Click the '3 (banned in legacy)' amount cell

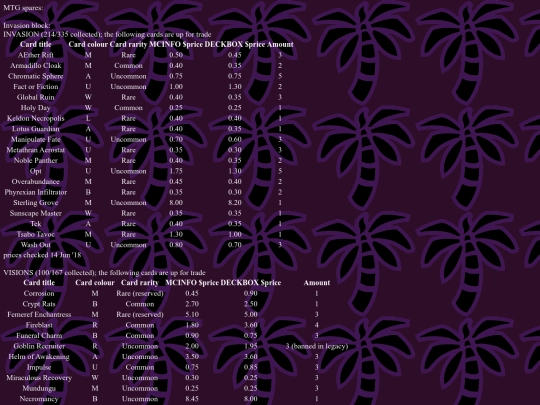317,346
